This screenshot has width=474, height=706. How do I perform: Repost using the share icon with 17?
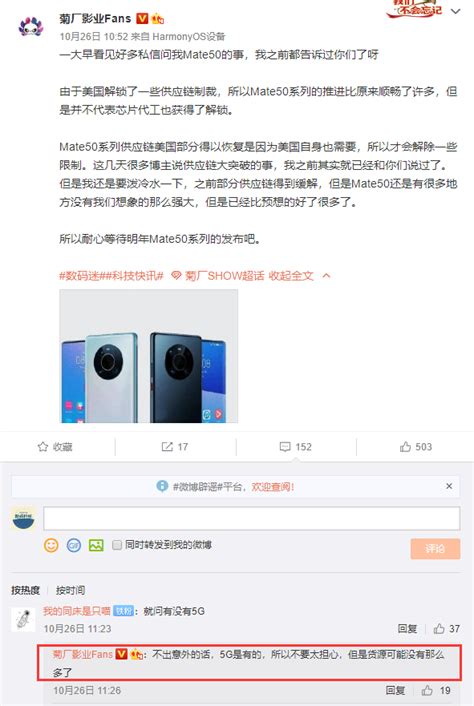tap(175, 447)
